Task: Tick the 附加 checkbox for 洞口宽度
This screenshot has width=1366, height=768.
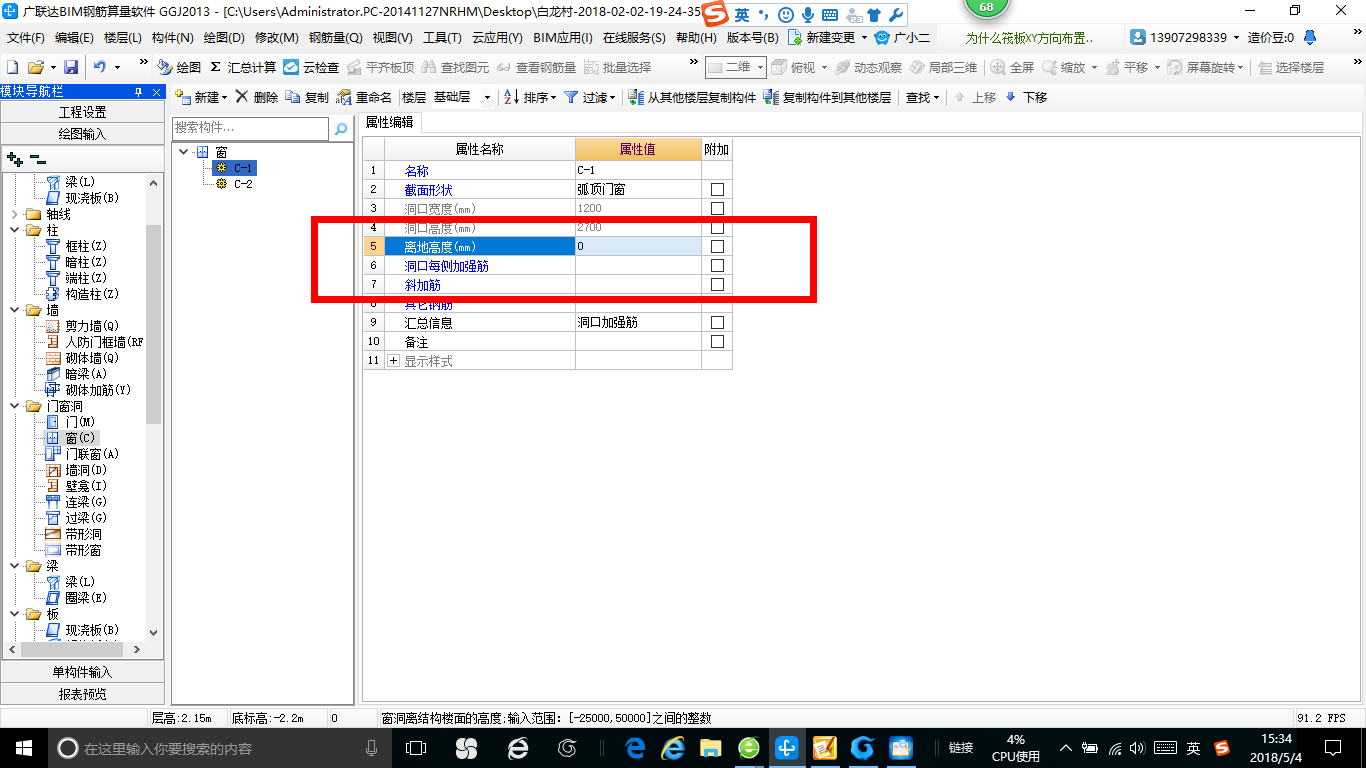Action: pyautogui.click(x=717, y=208)
